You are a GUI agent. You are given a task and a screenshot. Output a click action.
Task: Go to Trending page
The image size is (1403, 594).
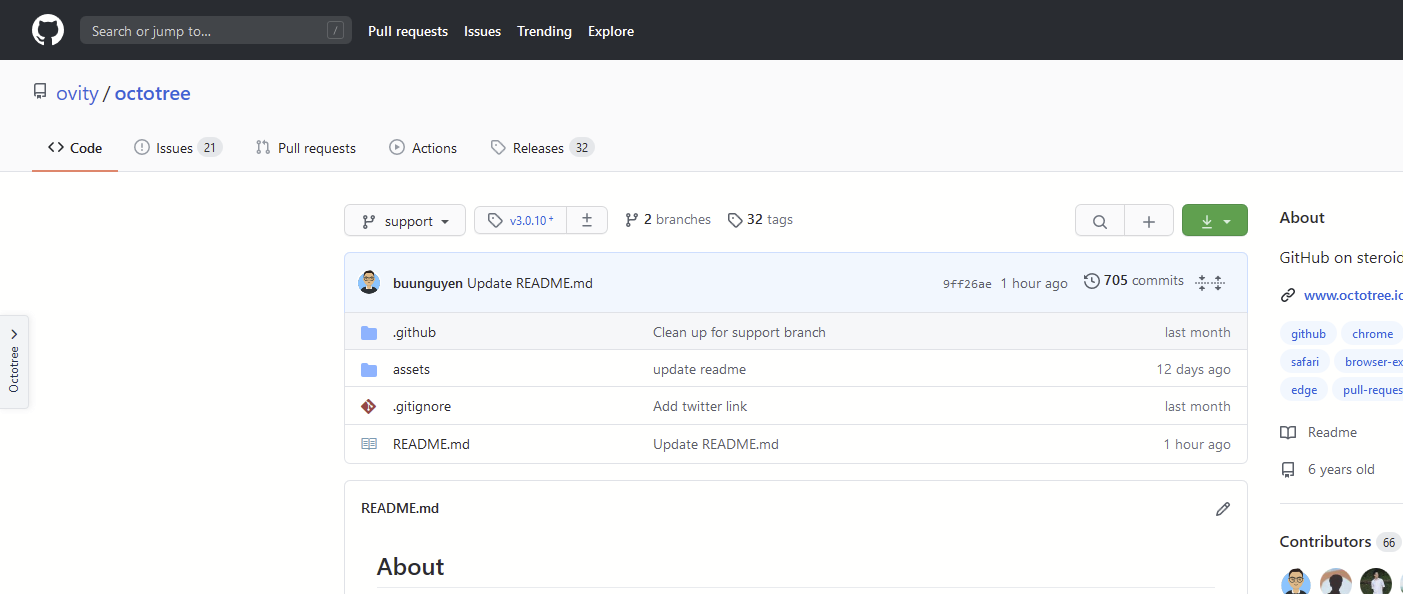pos(544,31)
